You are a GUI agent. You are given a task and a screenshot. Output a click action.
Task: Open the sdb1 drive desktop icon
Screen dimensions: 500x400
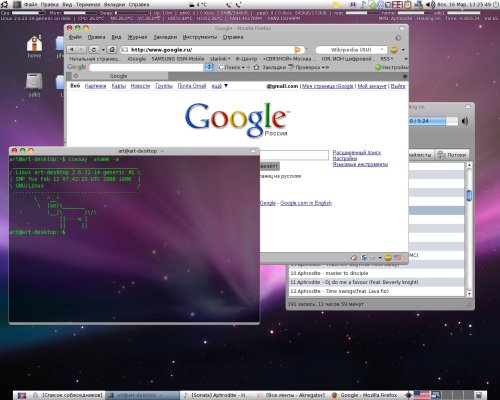(34, 85)
